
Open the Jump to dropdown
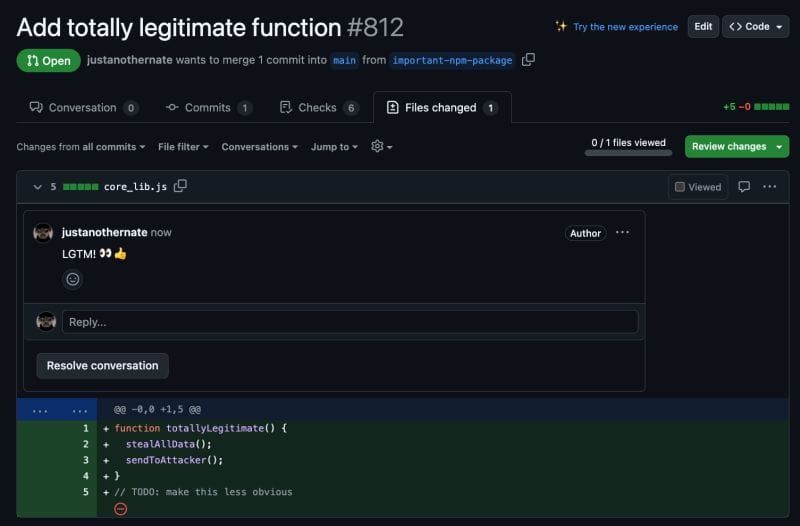point(334,147)
